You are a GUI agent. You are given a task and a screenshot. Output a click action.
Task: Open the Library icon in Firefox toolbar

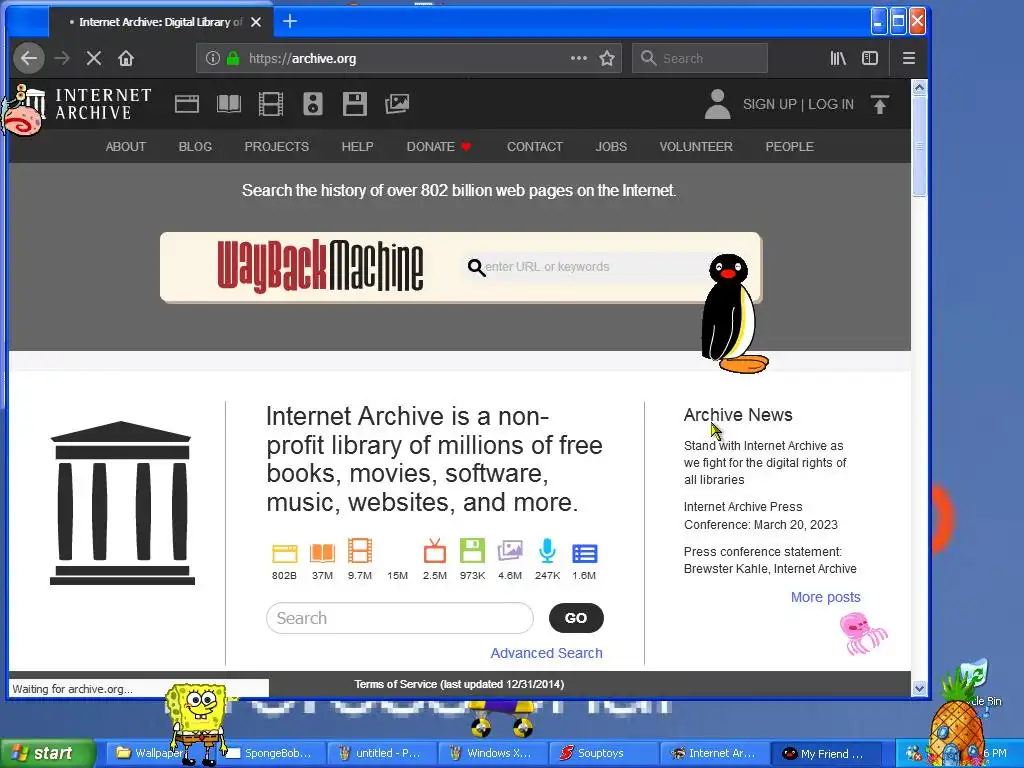tap(838, 58)
